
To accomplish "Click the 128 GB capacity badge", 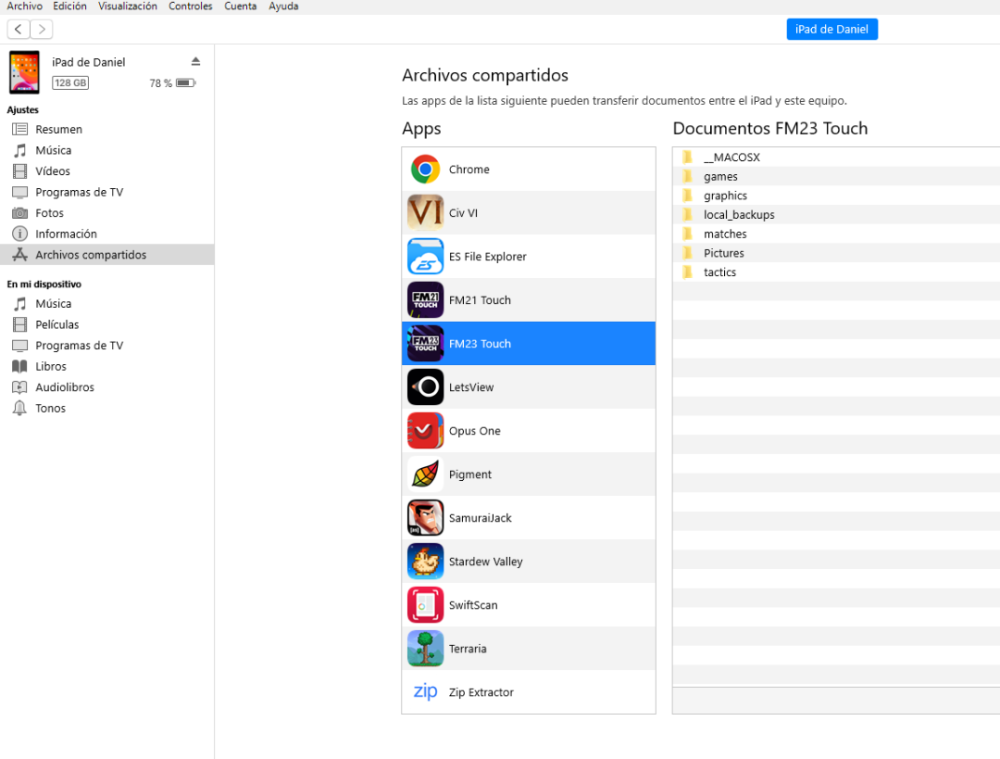I will click(x=70, y=83).
